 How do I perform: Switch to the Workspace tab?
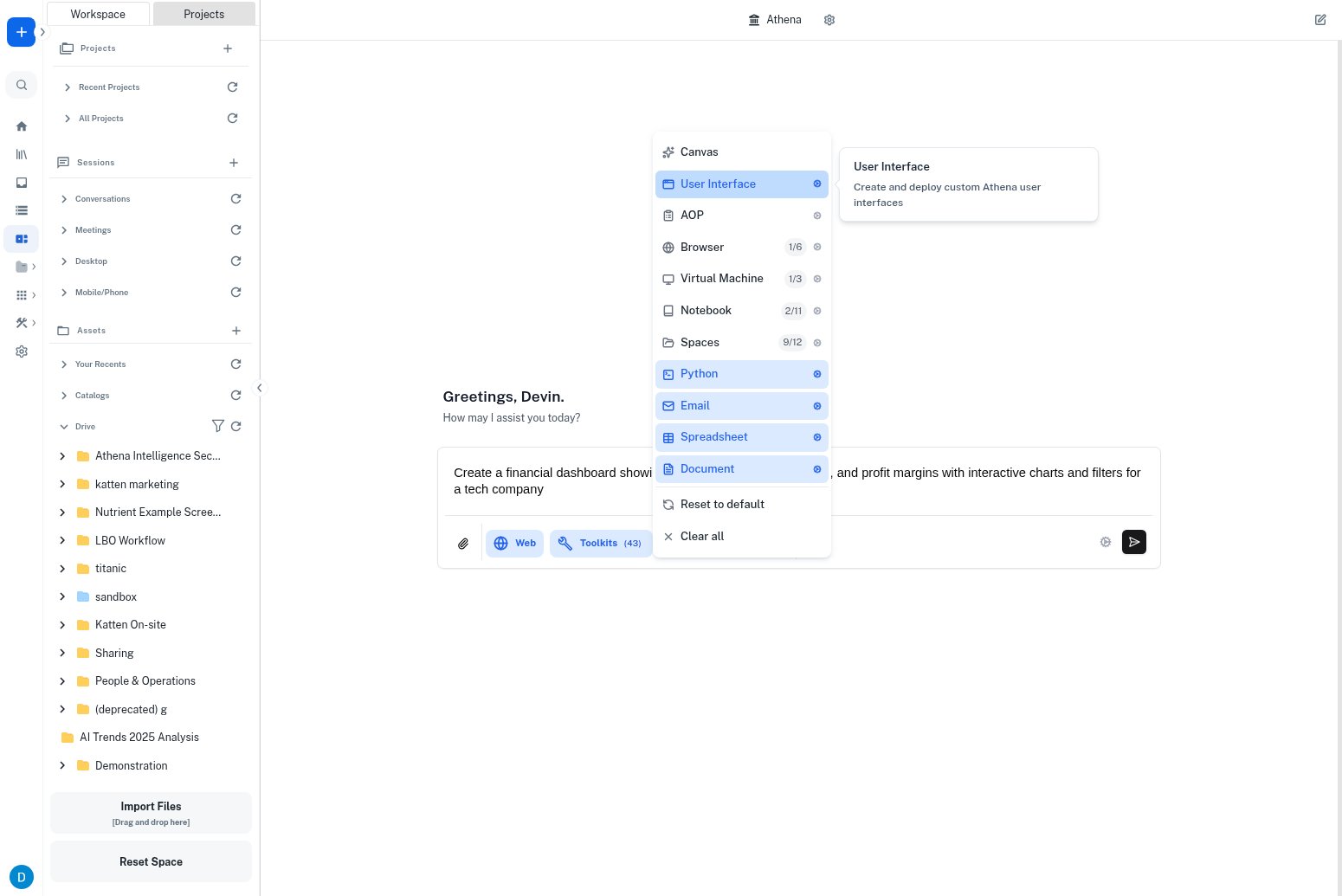coord(98,14)
